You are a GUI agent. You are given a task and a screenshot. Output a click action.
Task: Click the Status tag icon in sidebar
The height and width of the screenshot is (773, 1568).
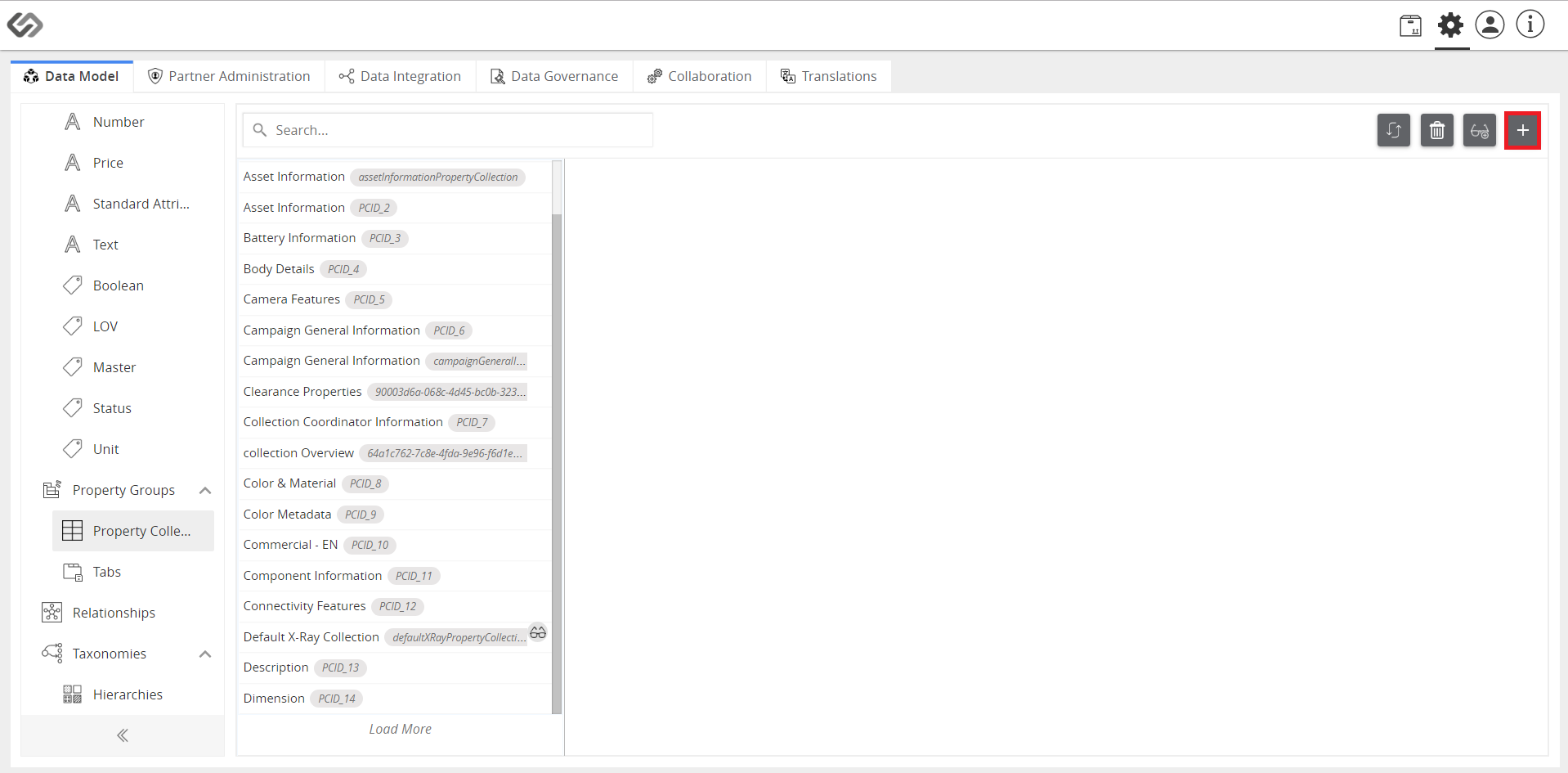[x=73, y=408]
